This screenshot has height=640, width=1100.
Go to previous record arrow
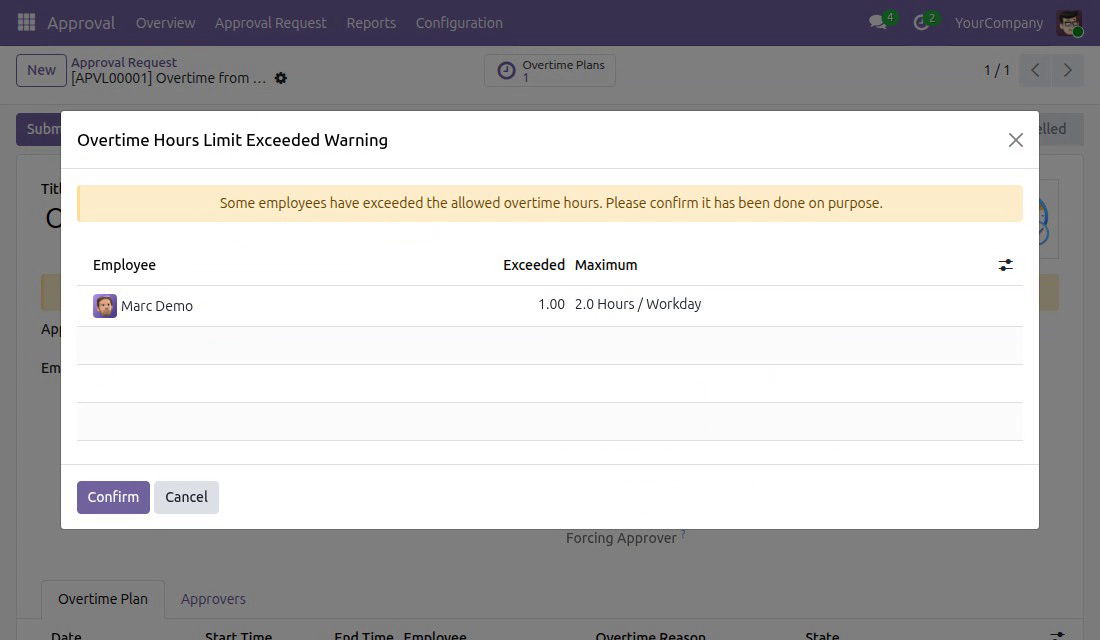click(x=1035, y=70)
